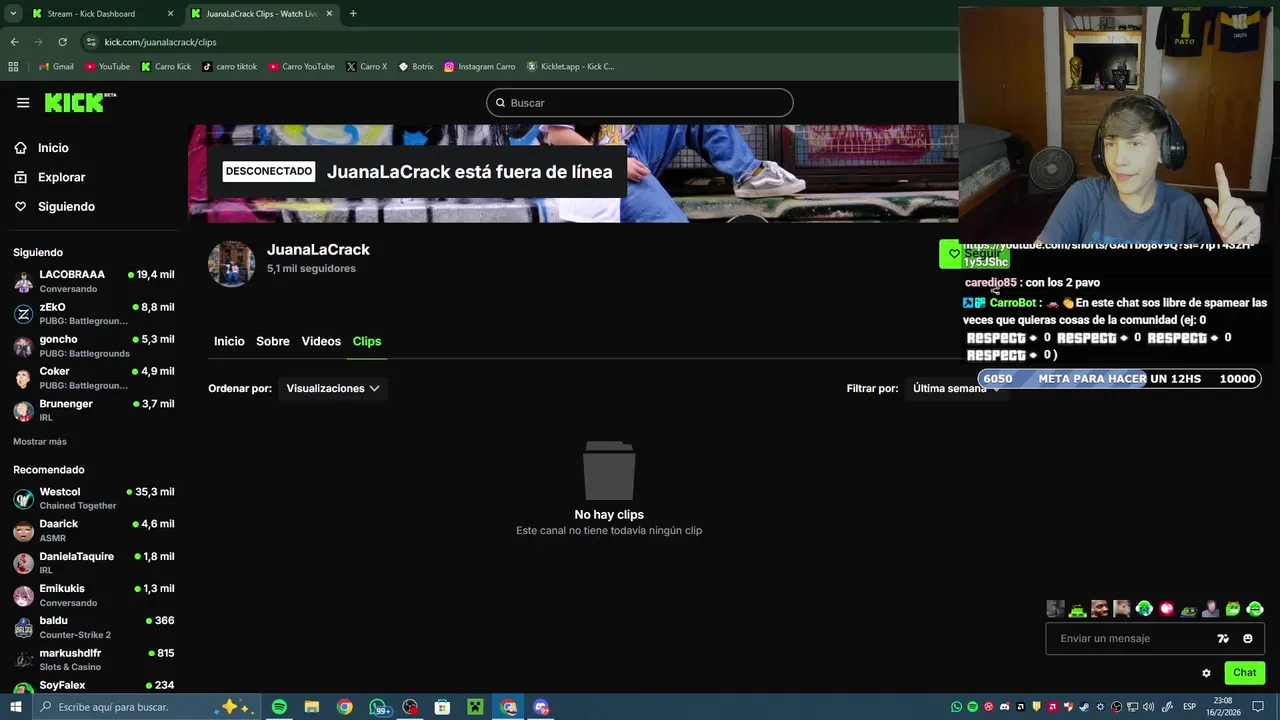The width and height of the screenshot is (1280, 720).
Task: Open LACOBRAAA channel in following list
Action: (x=94, y=281)
